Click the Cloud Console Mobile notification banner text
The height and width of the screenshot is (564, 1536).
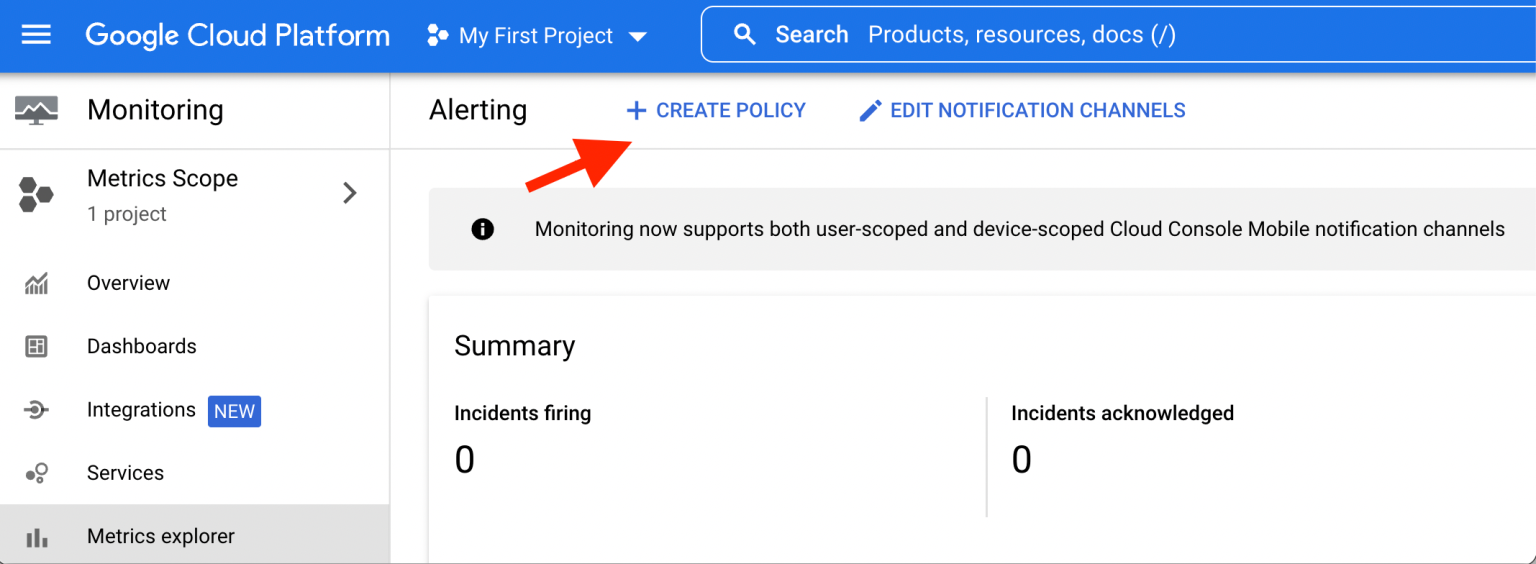point(1020,229)
